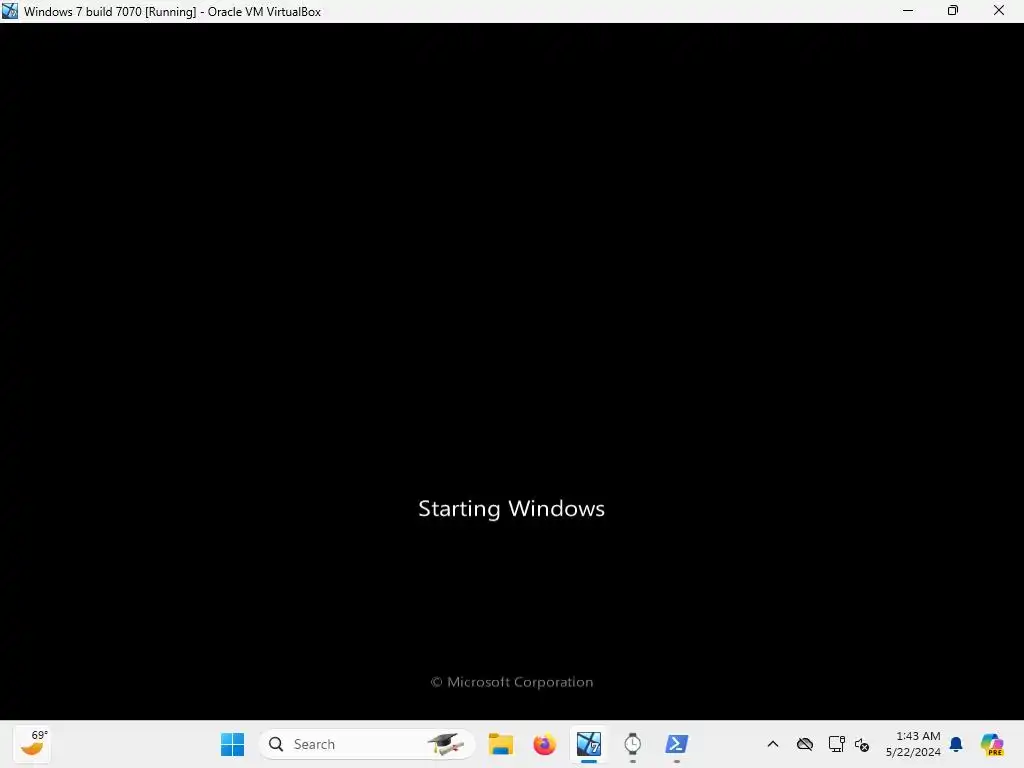This screenshot has width=1024, height=768.
Task: Click the VirtualBox window title icon
Action: click(x=10, y=11)
